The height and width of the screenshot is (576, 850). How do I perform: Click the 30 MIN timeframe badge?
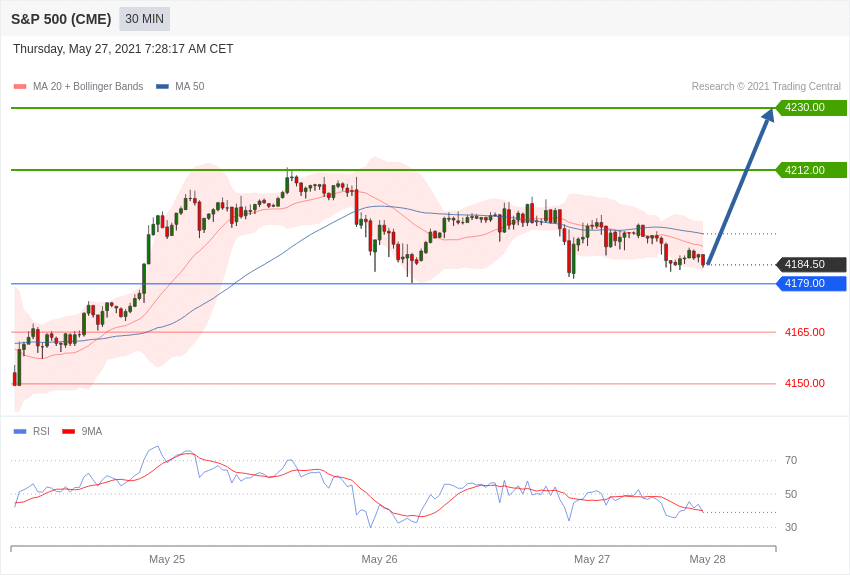[x=144, y=19]
